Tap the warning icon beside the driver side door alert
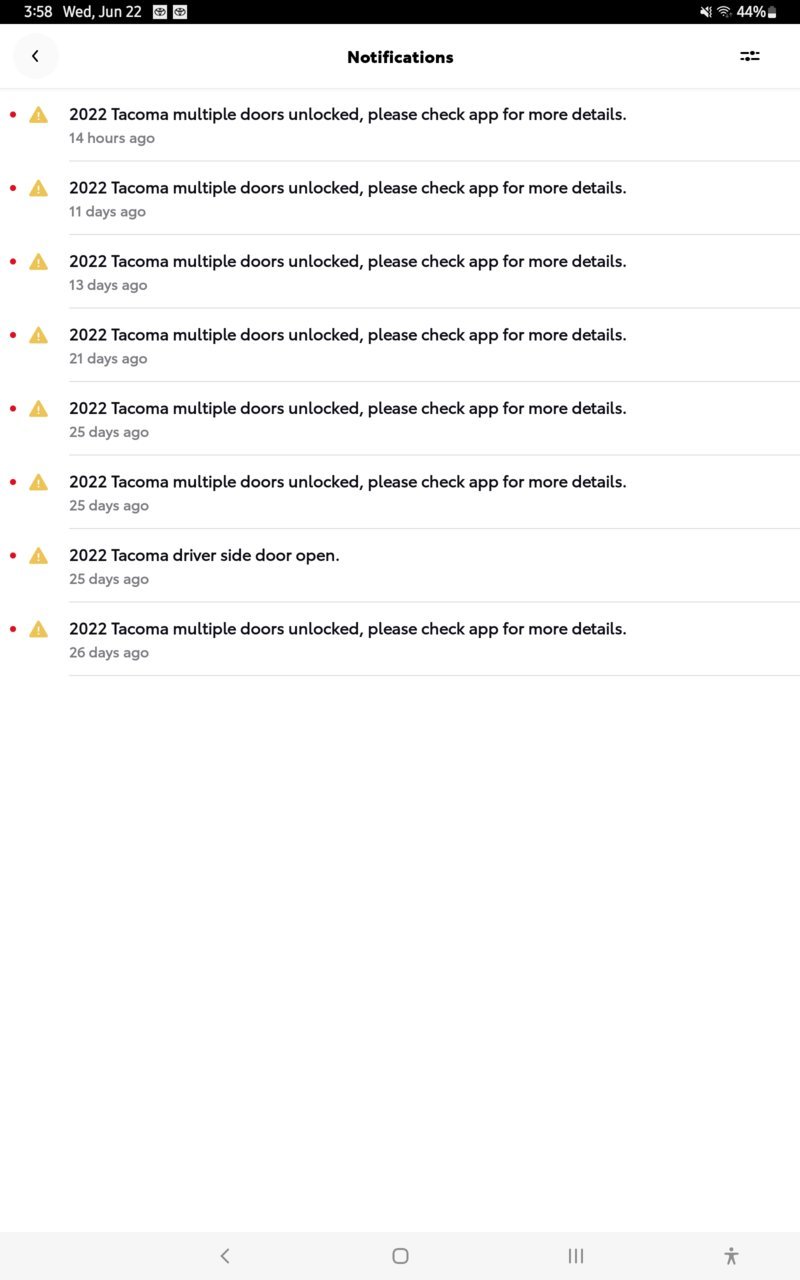This screenshot has height=1280, width=800. point(38,556)
